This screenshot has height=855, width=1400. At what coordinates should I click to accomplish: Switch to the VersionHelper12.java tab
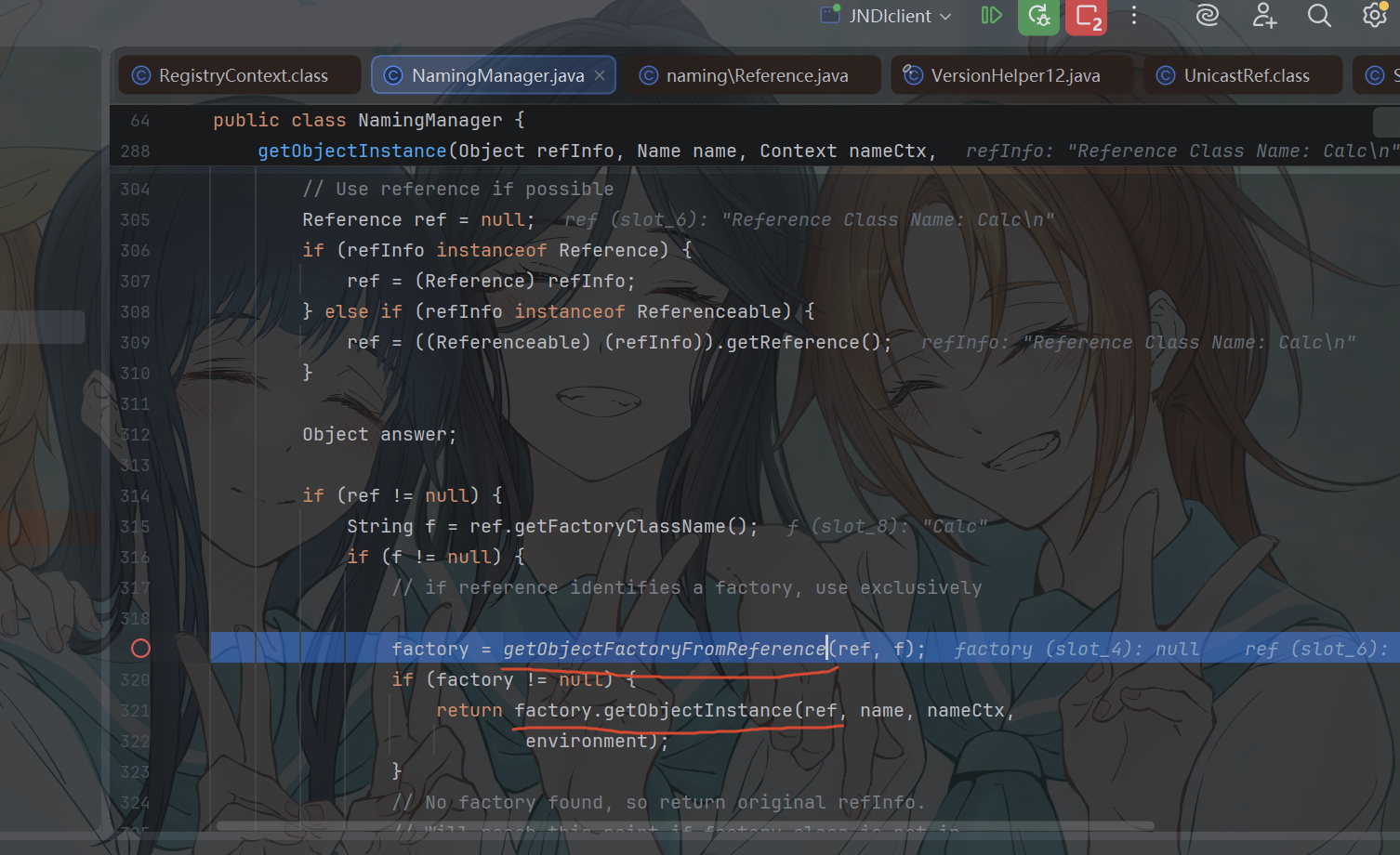(1012, 75)
